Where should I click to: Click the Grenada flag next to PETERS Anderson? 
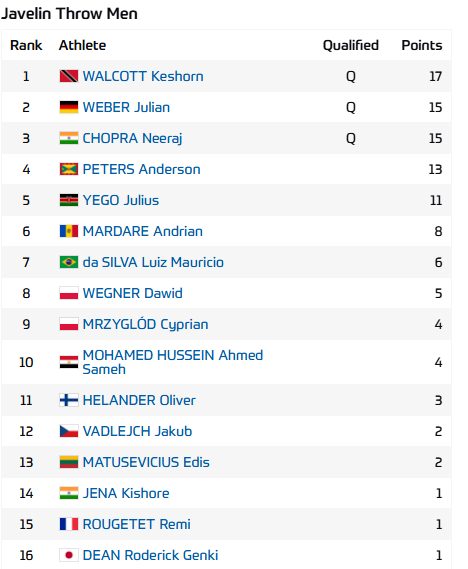[x=69, y=169]
